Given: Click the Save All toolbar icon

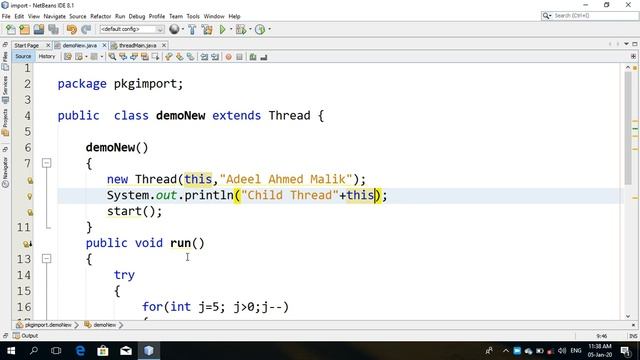Looking at the screenshot, I should (53, 29).
